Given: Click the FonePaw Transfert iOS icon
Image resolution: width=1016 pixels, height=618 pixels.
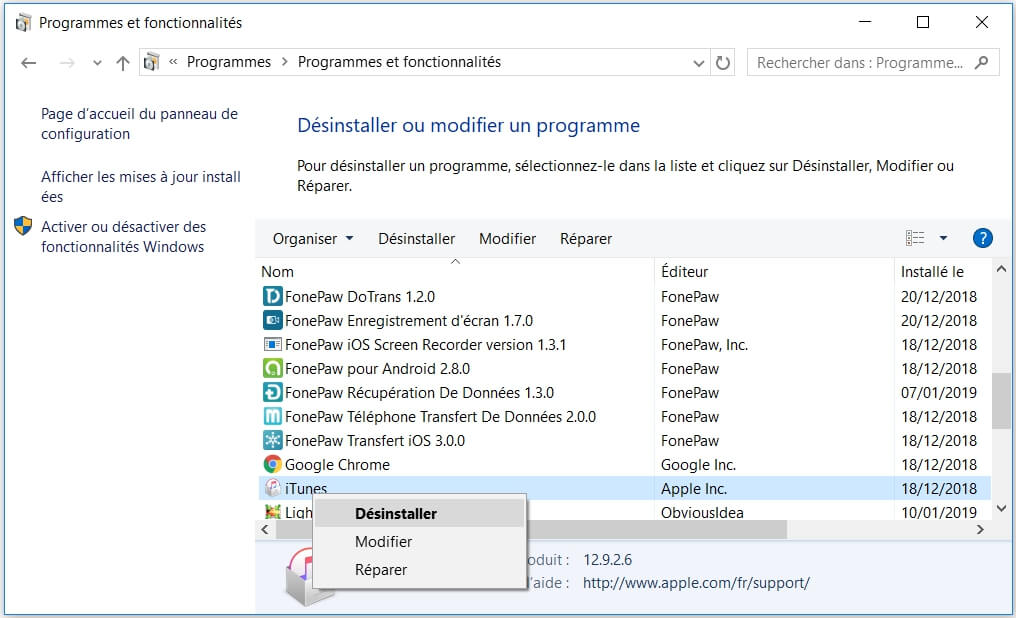Looking at the screenshot, I should (x=273, y=441).
